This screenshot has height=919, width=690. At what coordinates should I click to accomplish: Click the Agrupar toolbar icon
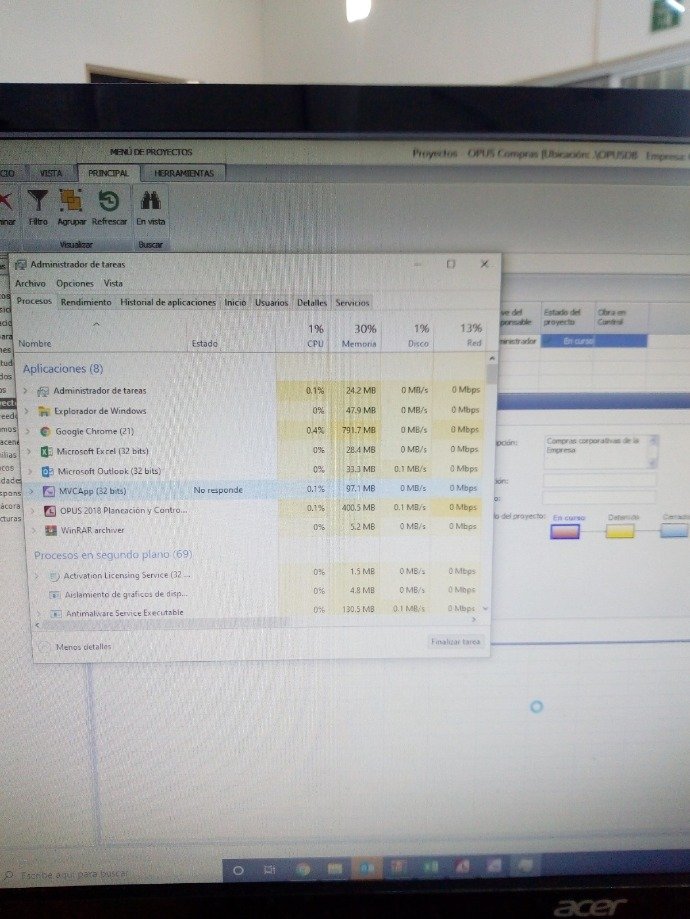point(72,203)
